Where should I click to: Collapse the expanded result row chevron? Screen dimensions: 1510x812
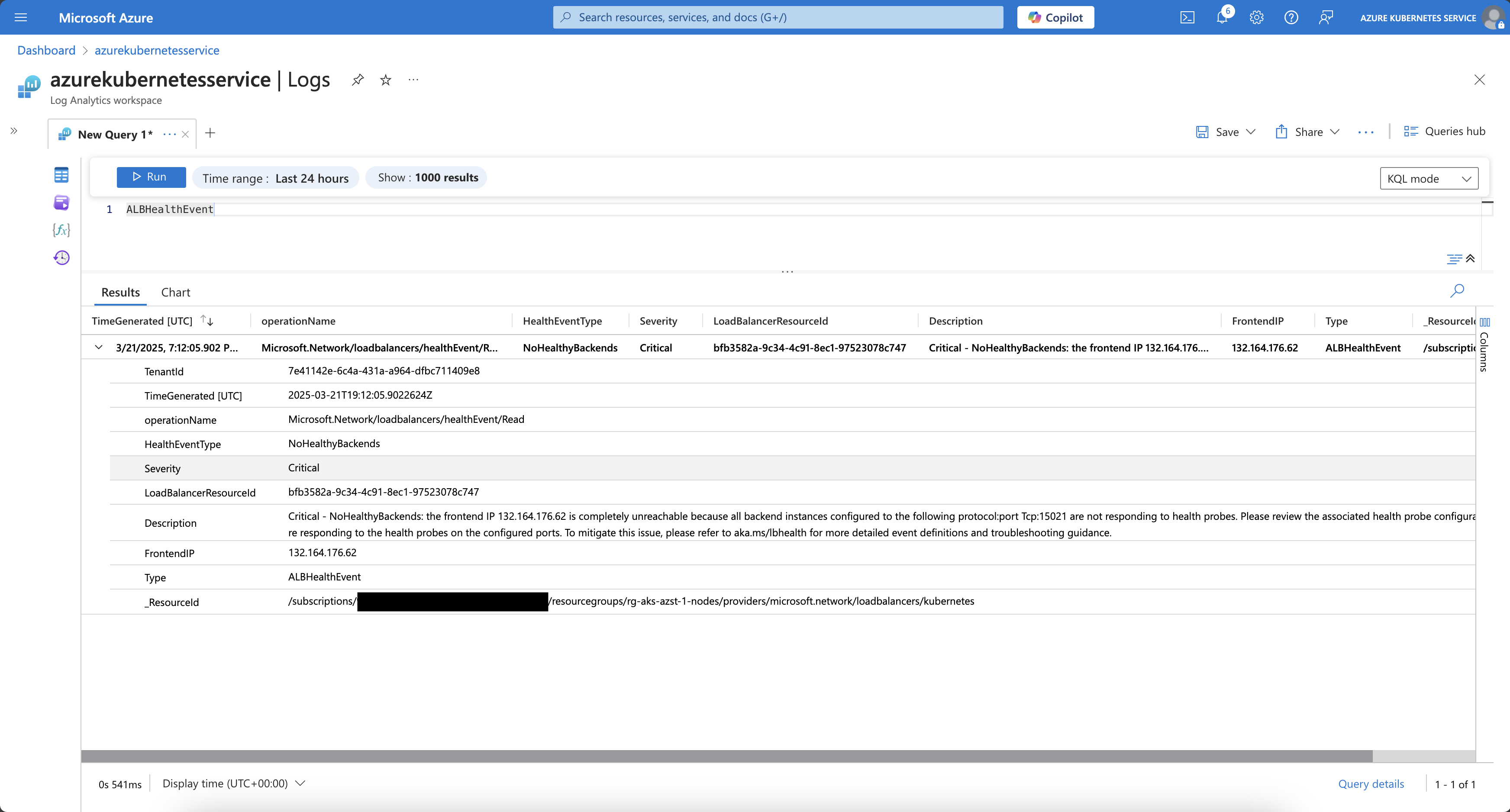98,347
